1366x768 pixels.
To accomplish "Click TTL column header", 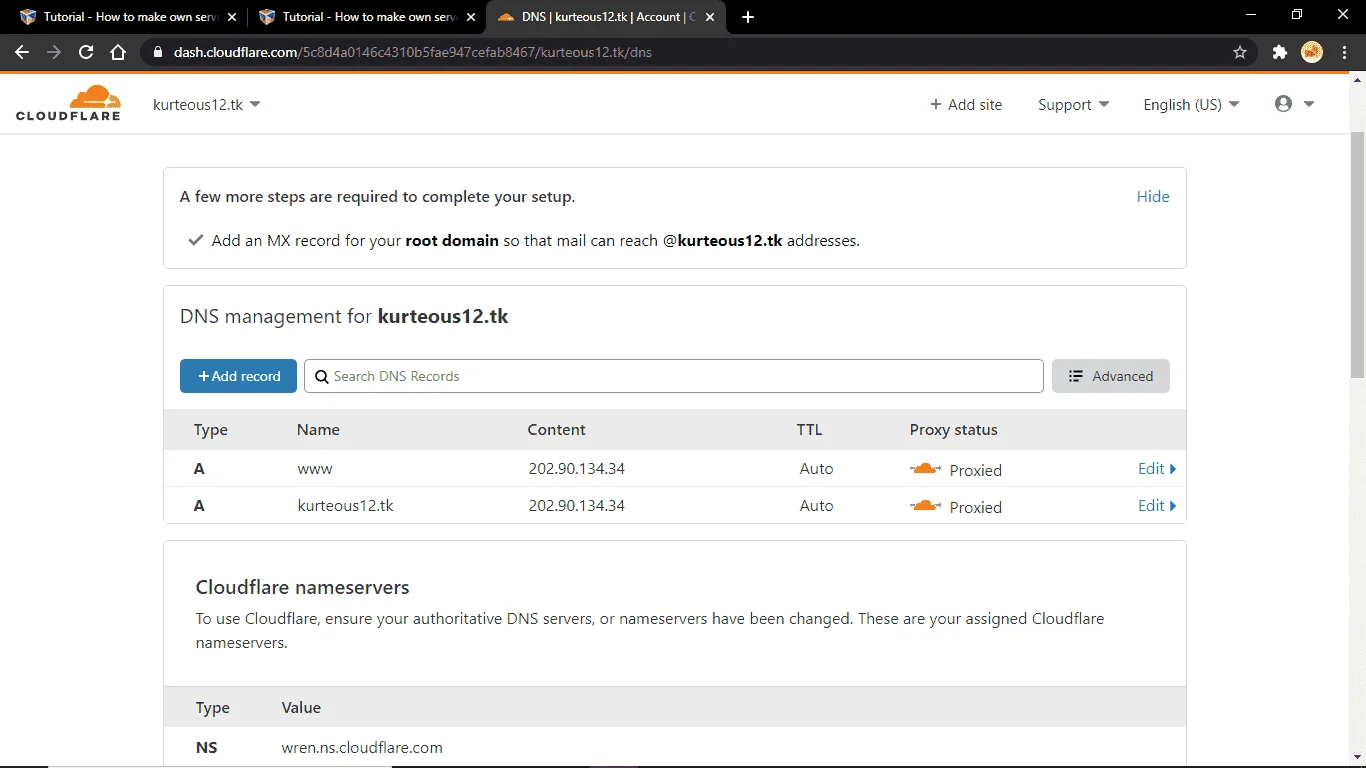I will [x=809, y=429].
